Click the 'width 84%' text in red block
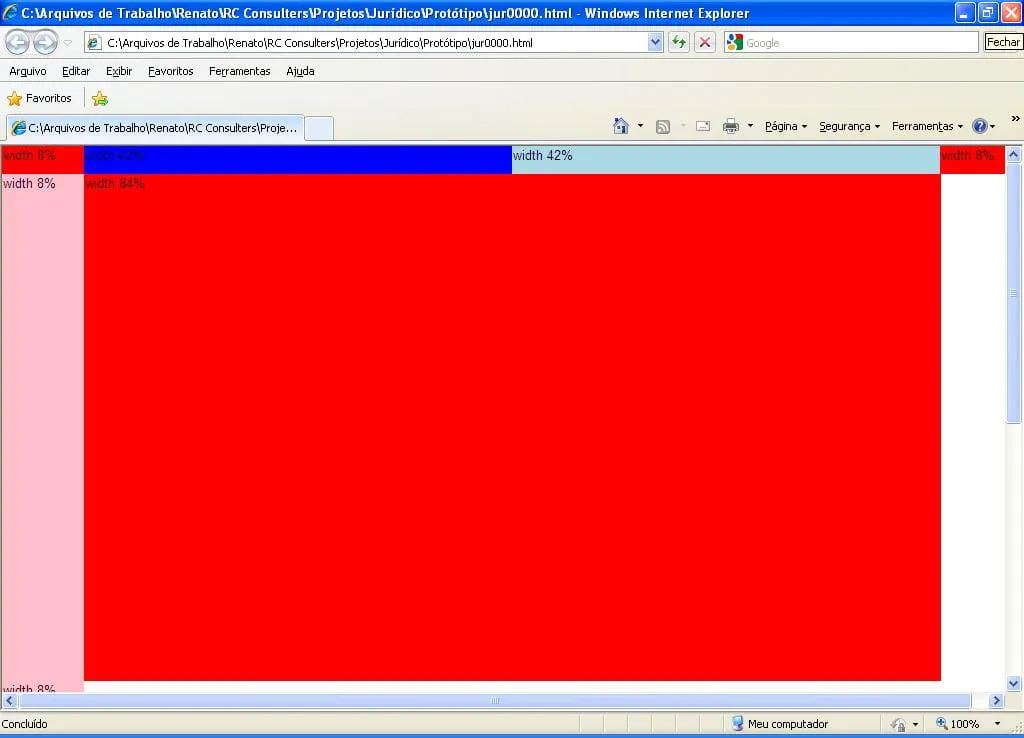The height and width of the screenshot is (738, 1024). [115, 184]
